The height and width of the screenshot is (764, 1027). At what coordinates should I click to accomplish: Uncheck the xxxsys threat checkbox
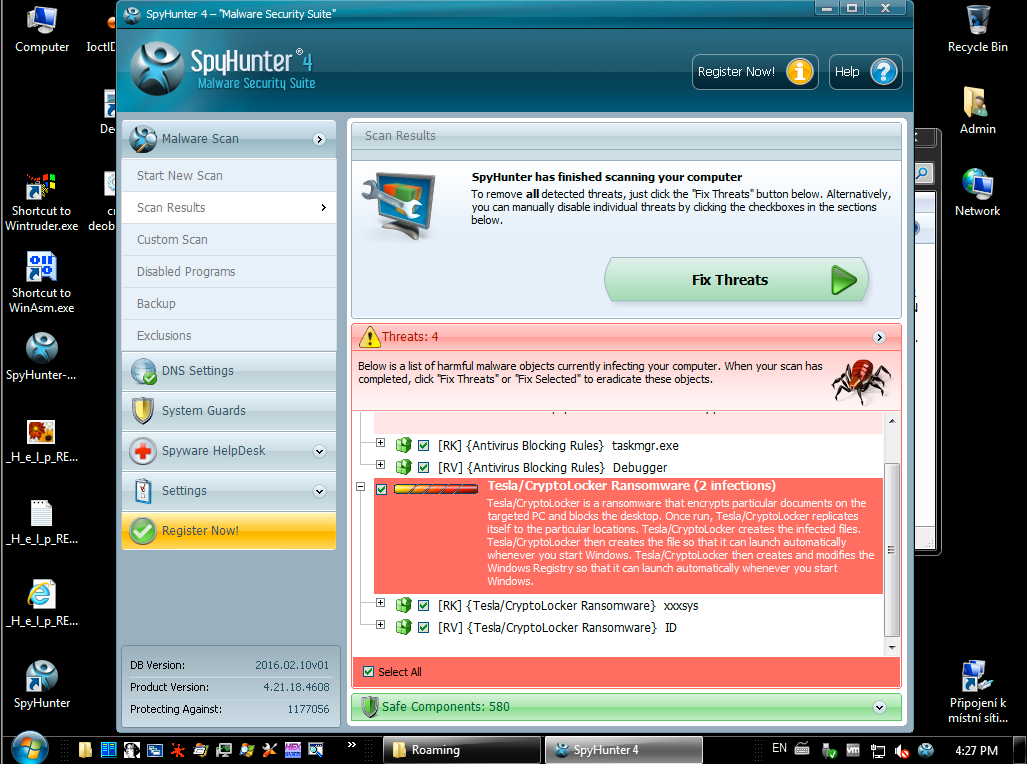pos(424,605)
